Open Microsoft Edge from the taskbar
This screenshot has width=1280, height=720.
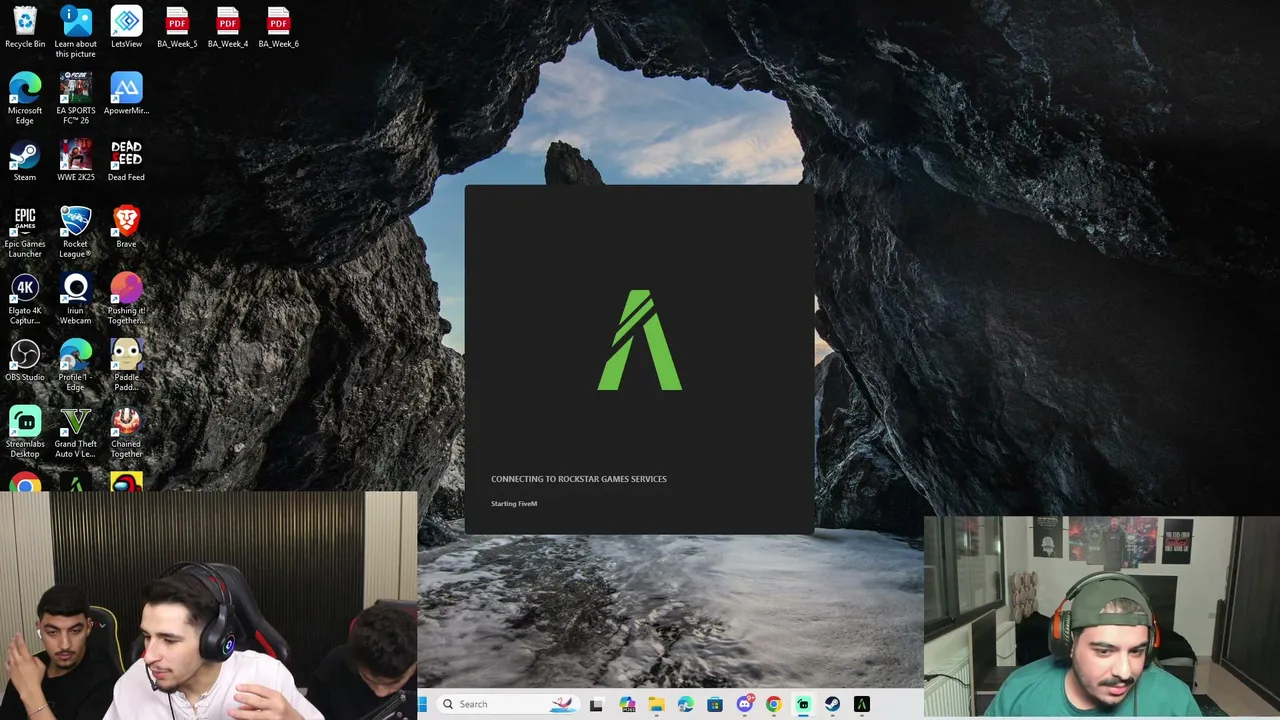point(685,704)
